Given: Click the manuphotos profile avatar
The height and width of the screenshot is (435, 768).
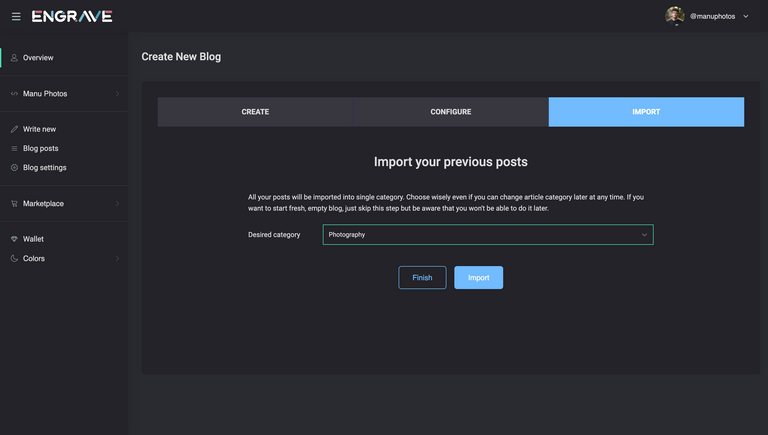Looking at the screenshot, I should click(x=674, y=16).
